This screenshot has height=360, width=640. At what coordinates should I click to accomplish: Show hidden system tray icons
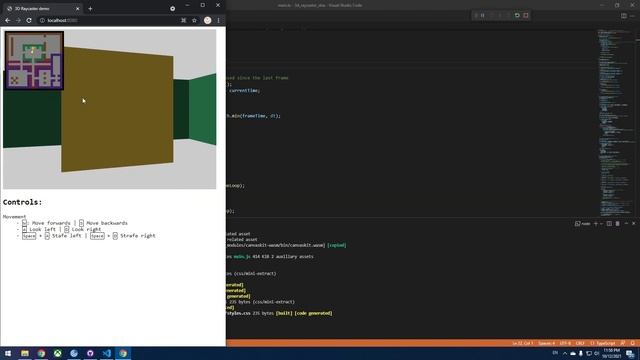click(565, 353)
